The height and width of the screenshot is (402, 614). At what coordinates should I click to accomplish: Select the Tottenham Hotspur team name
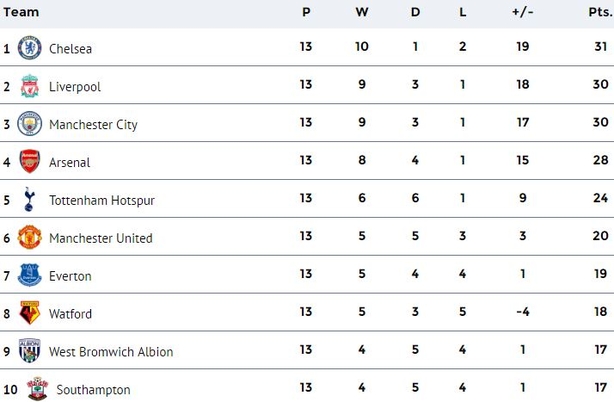102,200
